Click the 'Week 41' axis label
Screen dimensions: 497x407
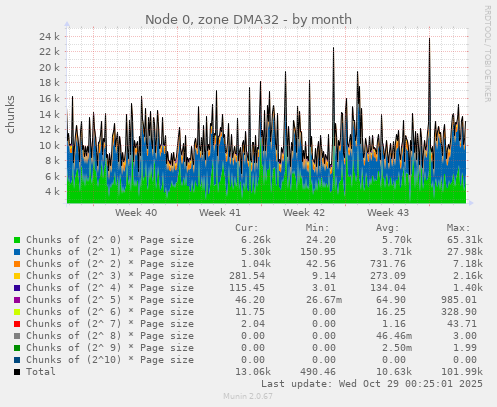point(220,213)
